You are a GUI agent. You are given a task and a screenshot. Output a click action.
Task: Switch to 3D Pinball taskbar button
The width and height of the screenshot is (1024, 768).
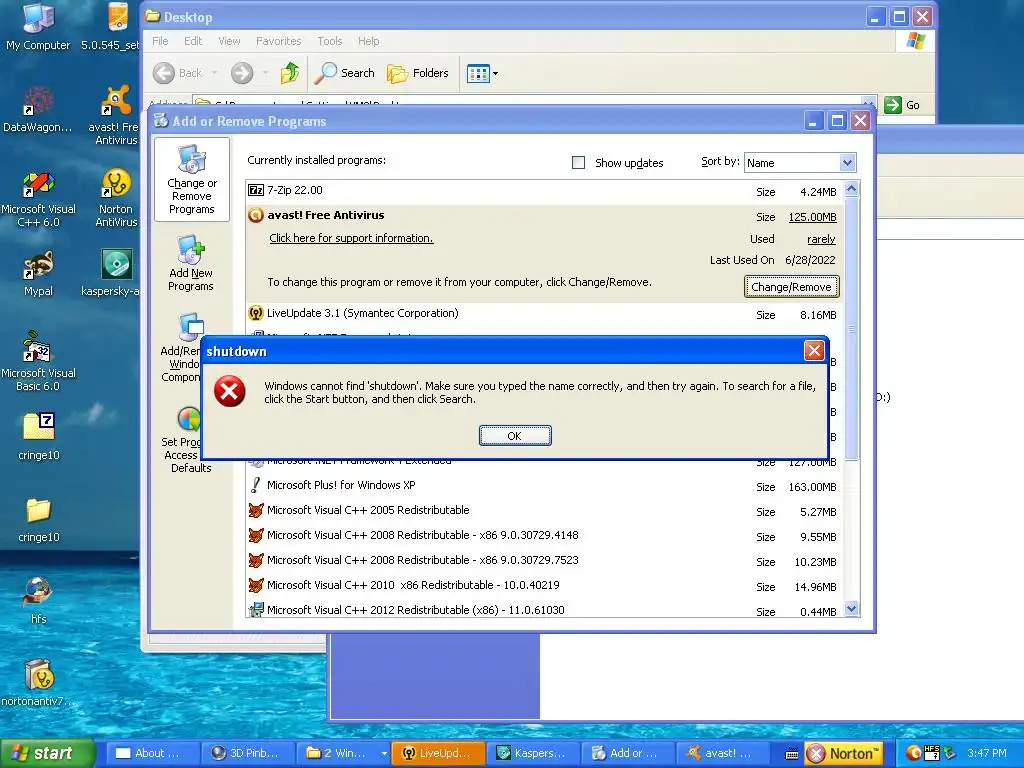tap(246, 753)
